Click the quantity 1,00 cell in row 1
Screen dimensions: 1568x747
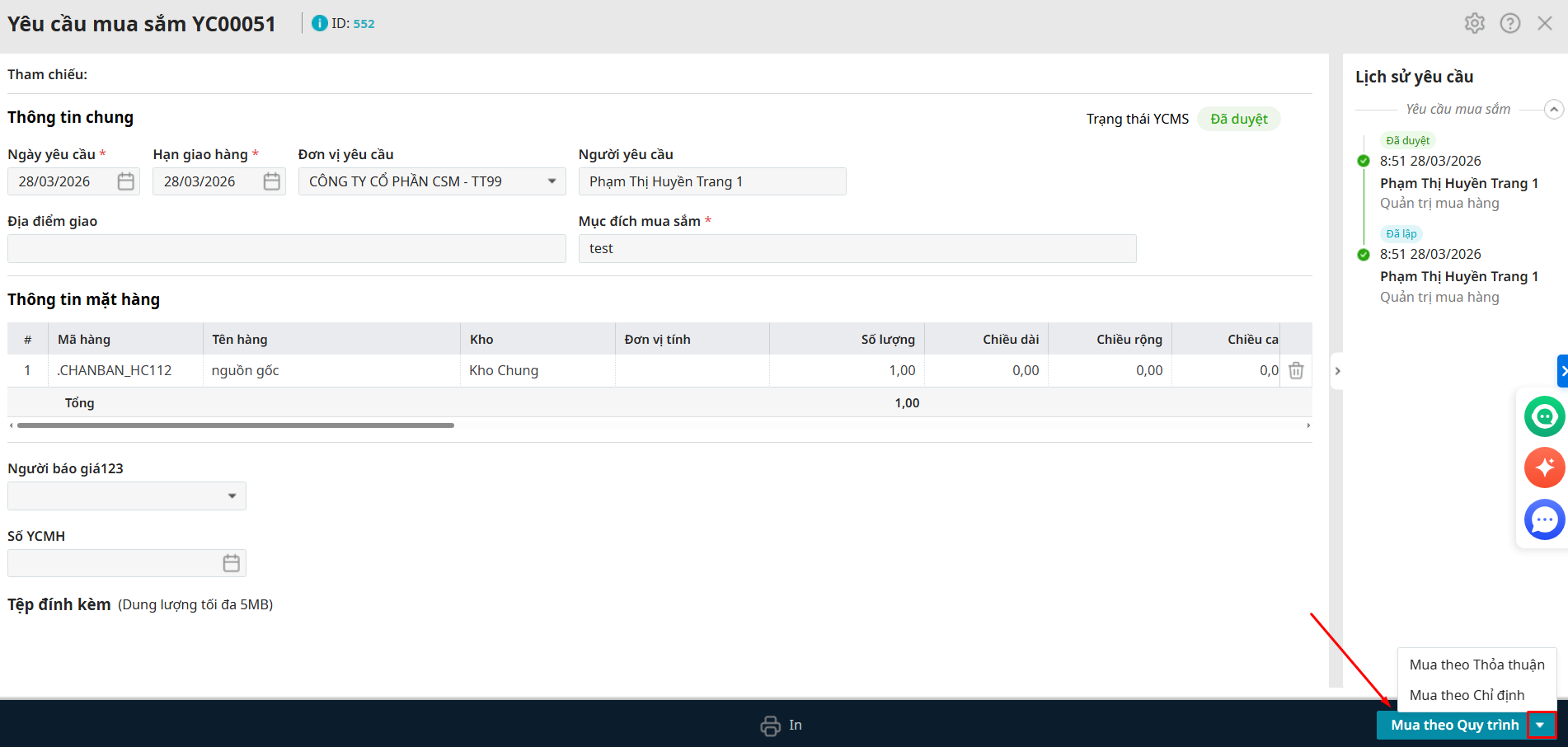pyautogui.click(x=847, y=370)
